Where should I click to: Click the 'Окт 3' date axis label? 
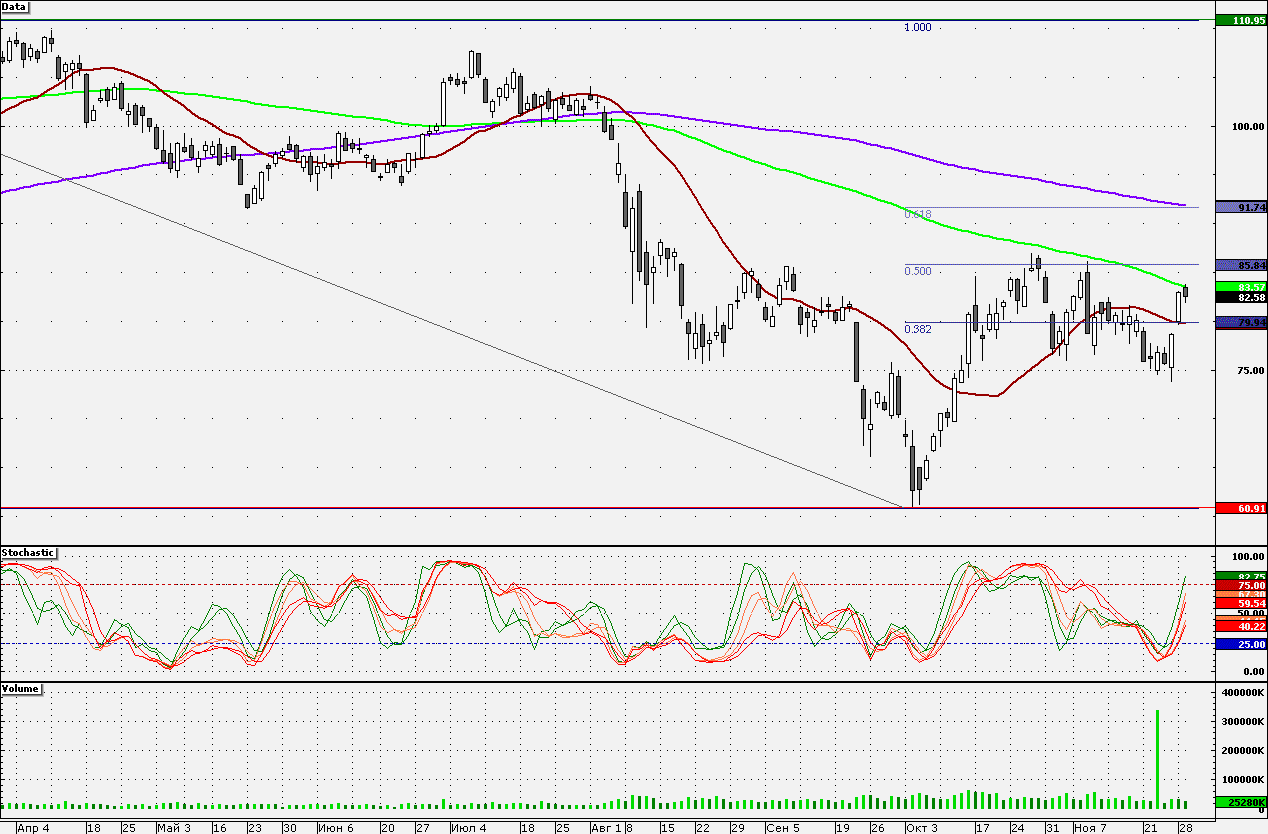click(921, 828)
